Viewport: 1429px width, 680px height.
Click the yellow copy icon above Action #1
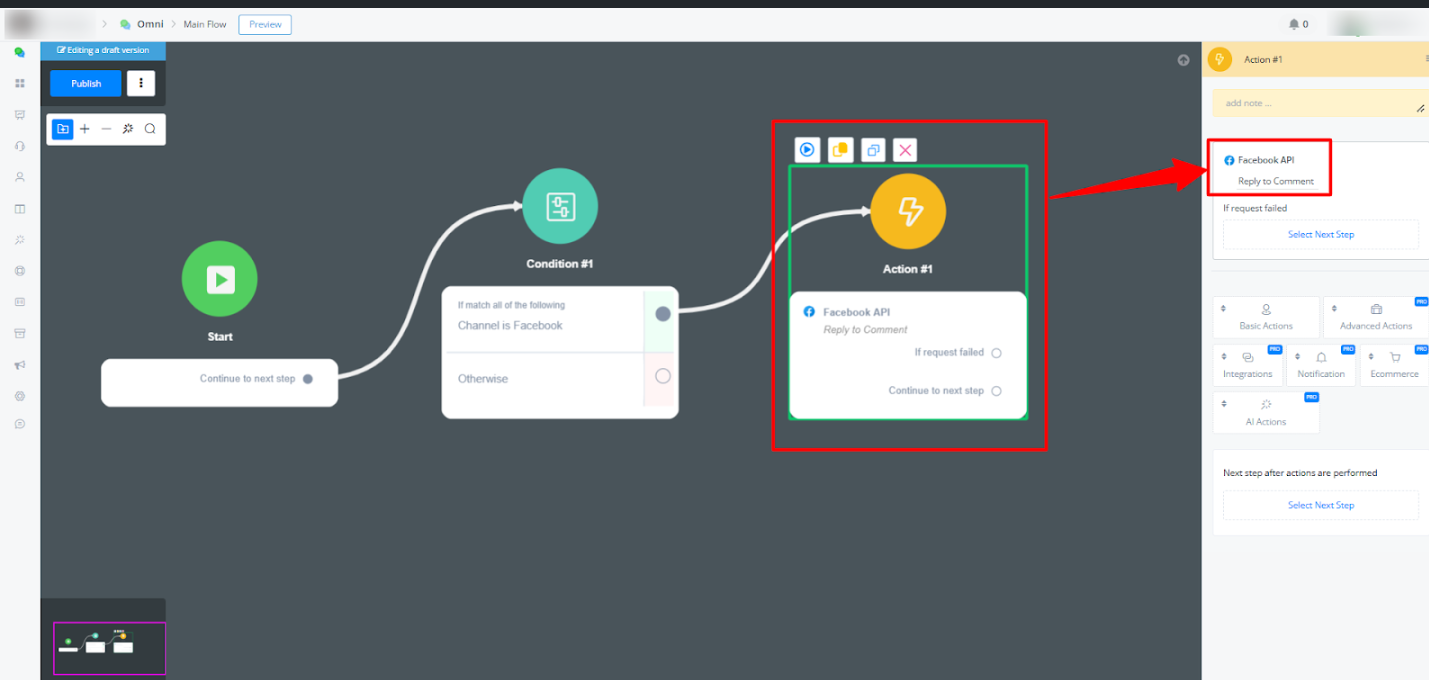840,150
